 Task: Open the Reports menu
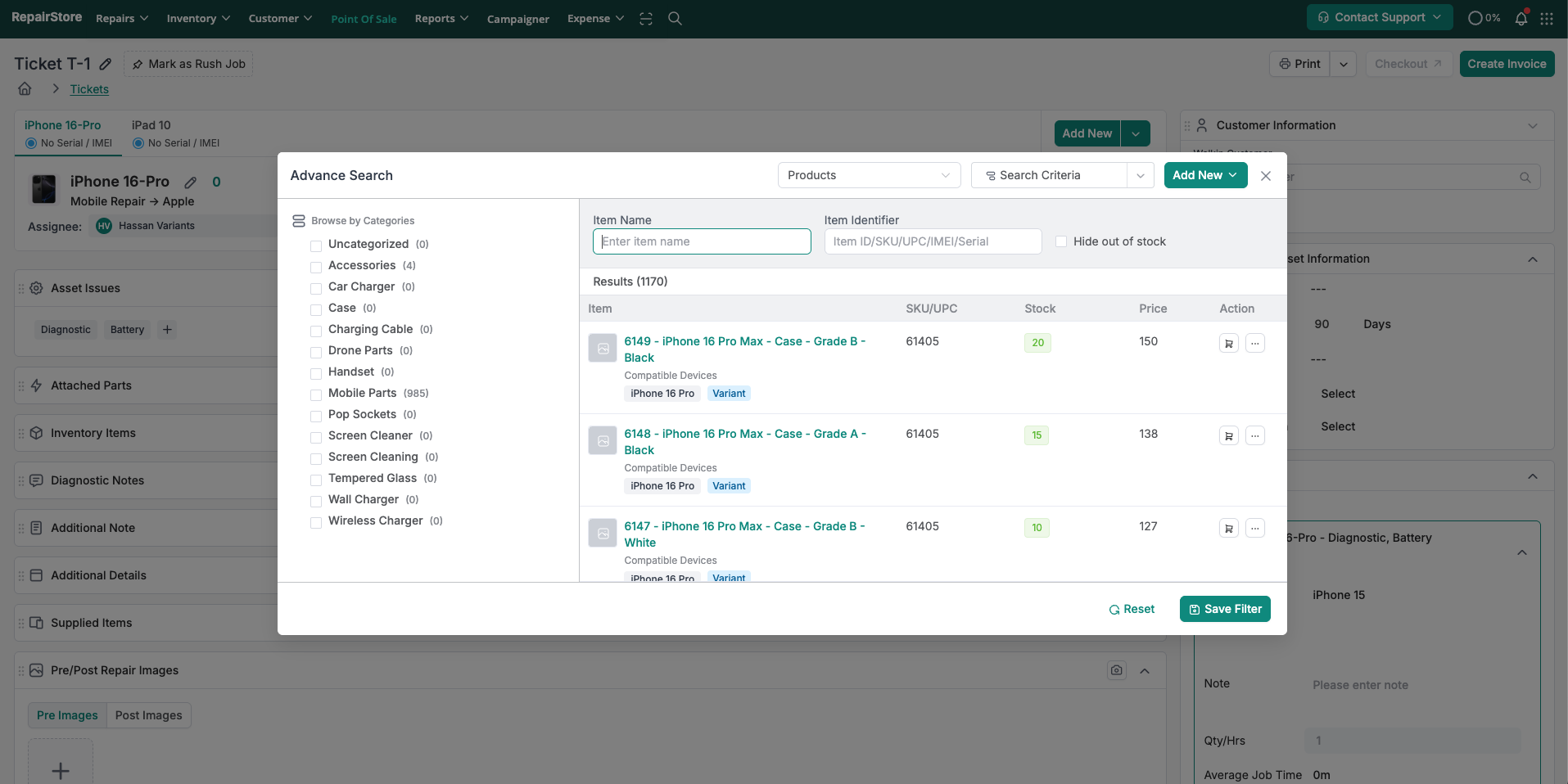tap(441, 18)
